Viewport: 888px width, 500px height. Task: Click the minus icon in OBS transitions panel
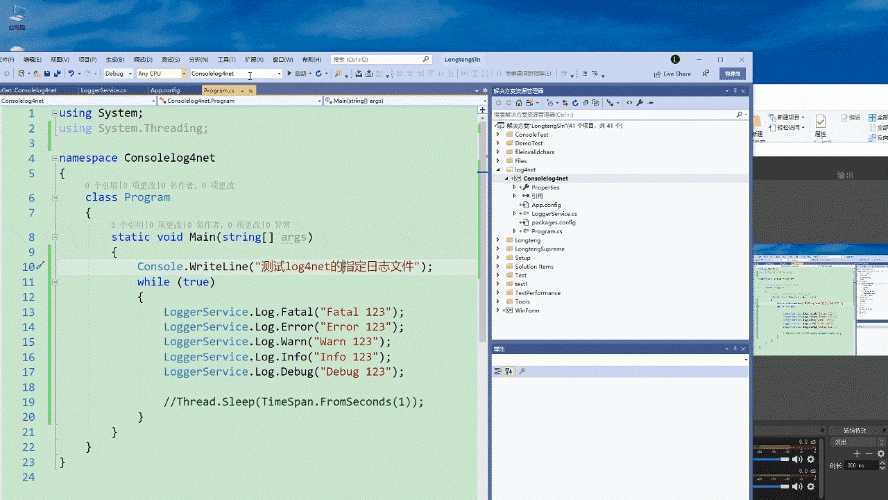869,454
